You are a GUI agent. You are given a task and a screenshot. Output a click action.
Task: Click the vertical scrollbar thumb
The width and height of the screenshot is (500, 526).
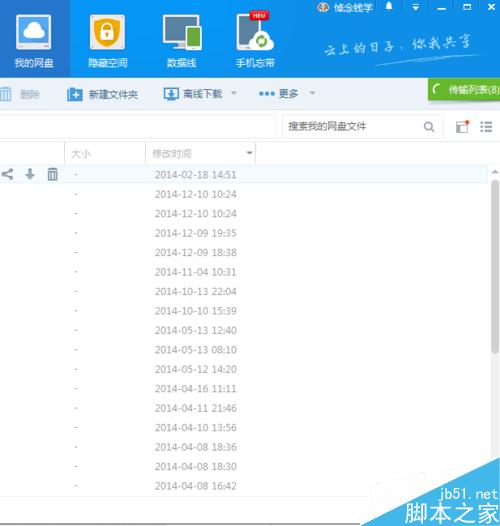pos(495,267)
